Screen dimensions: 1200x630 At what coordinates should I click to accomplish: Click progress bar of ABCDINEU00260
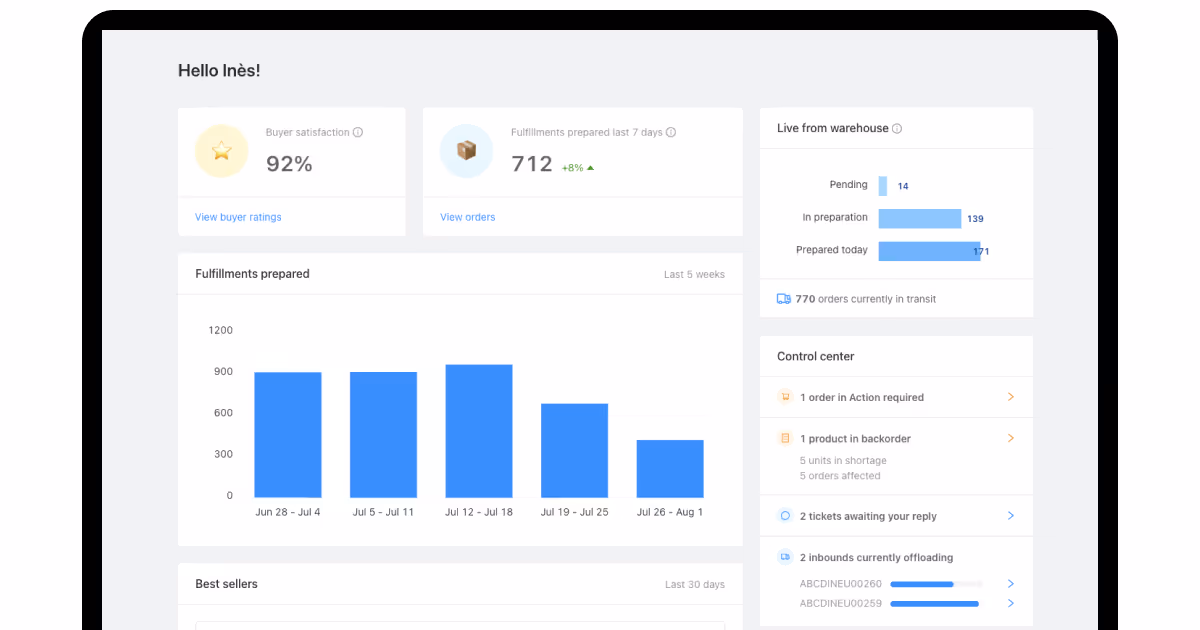(x=936, y=584)
